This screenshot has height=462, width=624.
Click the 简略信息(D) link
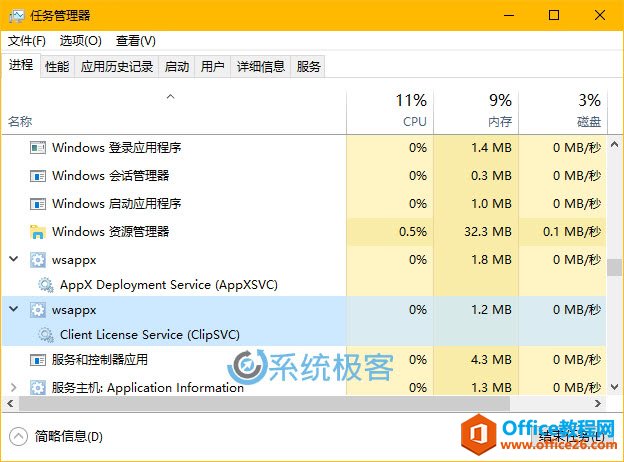pyautogui.click(x=68, y=437)
